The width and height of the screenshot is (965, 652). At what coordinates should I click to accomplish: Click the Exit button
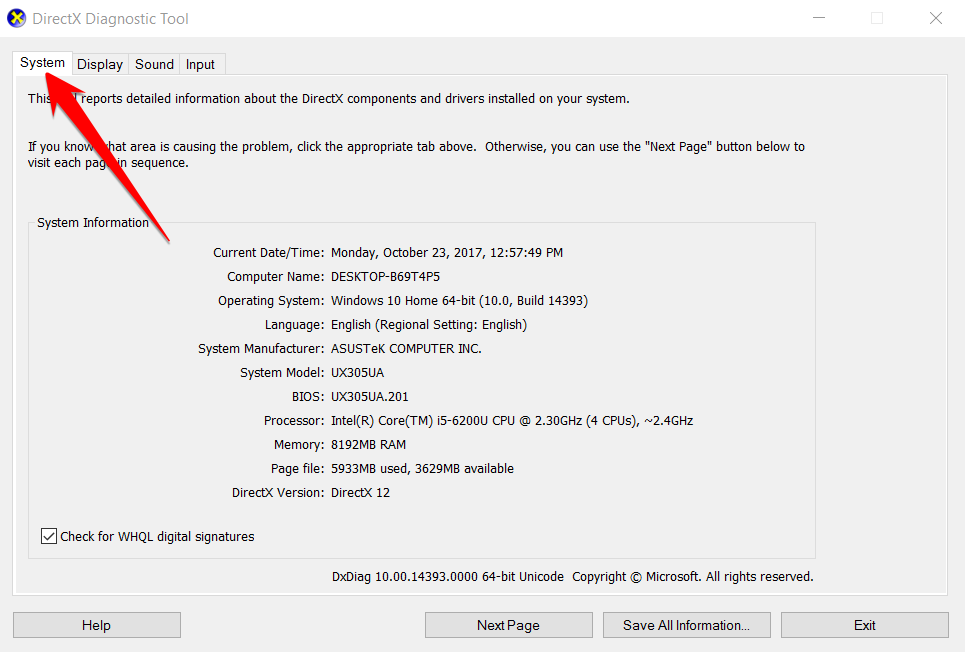[x=865, y=625]
